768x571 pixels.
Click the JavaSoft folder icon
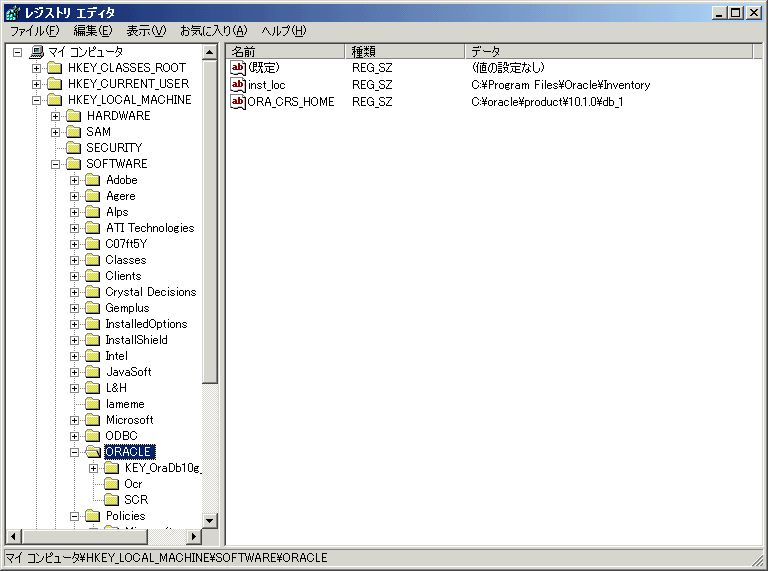pyautogui.click(x=93, y=372)
